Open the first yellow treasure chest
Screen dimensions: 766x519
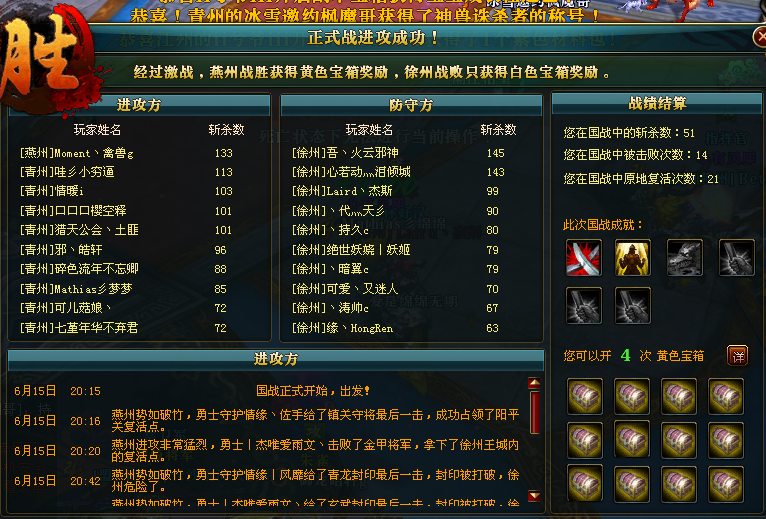click(x=585, y=396)
